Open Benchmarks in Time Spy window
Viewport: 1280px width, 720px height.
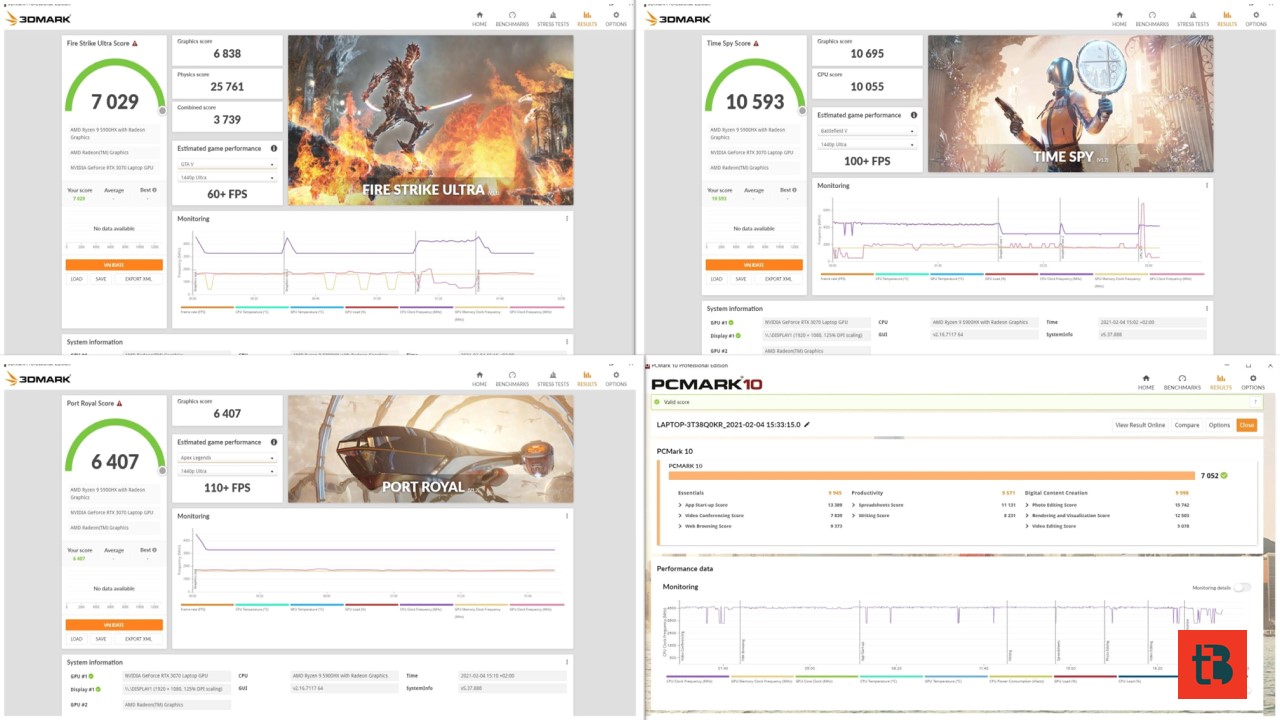pos(1152,18)
